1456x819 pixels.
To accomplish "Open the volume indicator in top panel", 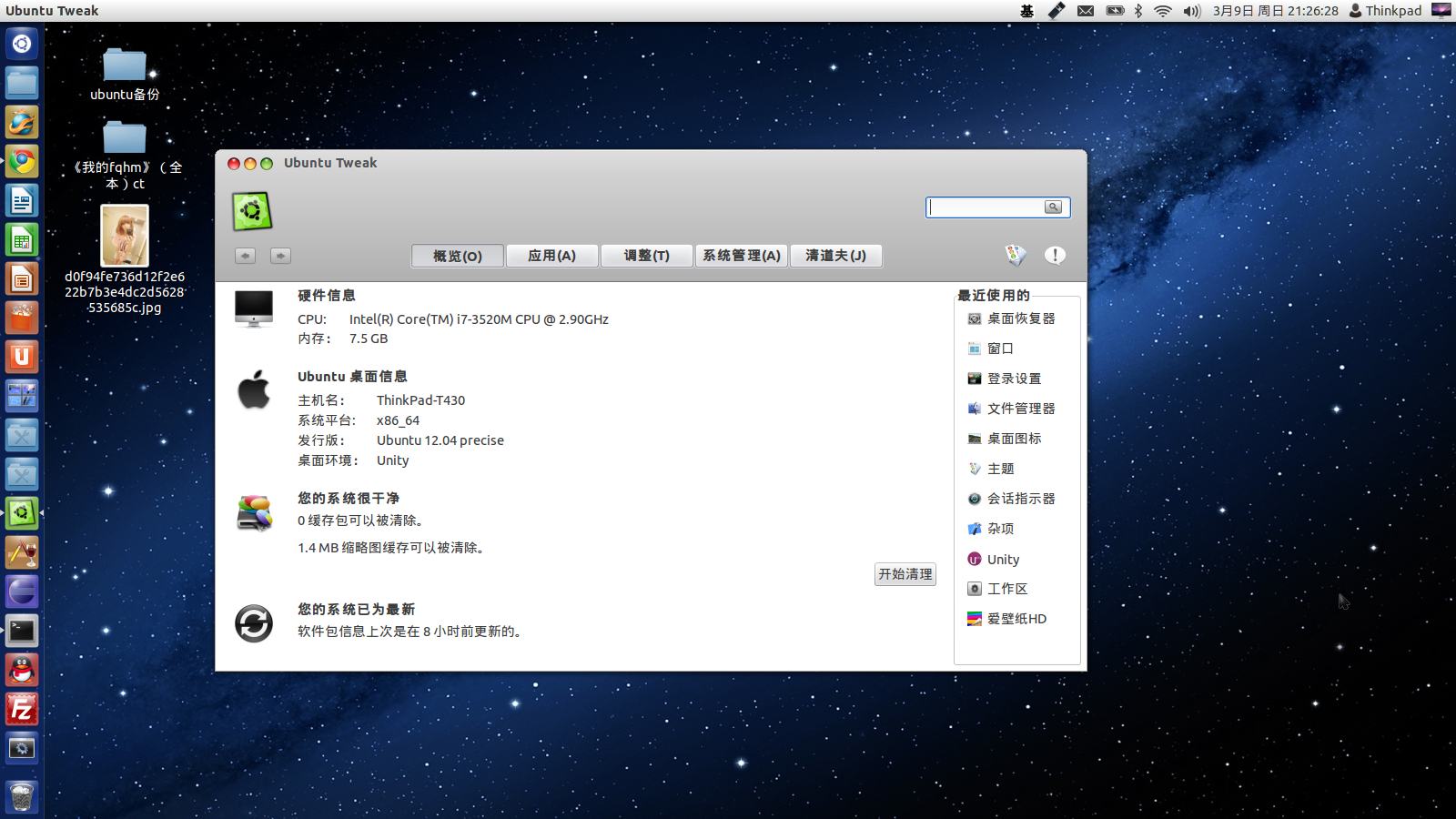I will pos(1192,11).
